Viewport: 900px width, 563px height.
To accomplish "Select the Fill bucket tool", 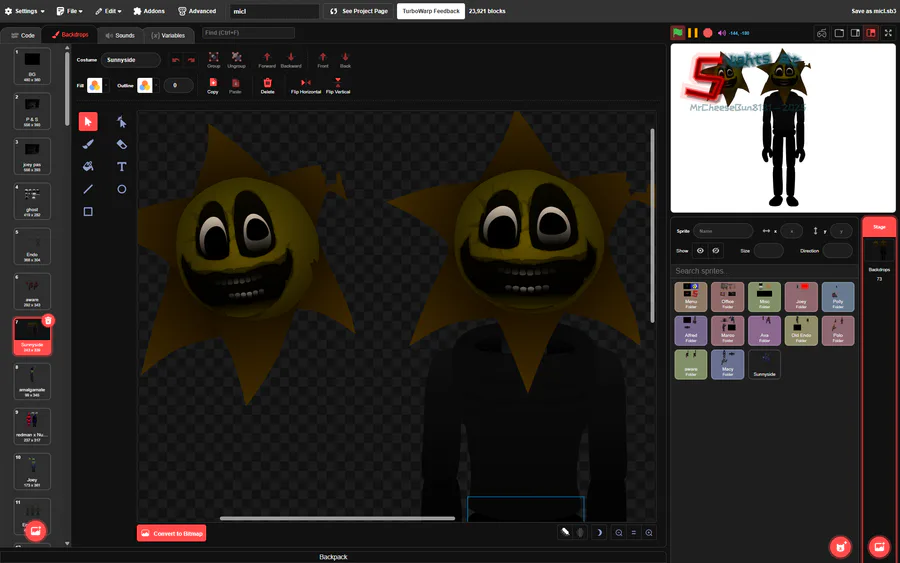I will [x=88, y=166].
